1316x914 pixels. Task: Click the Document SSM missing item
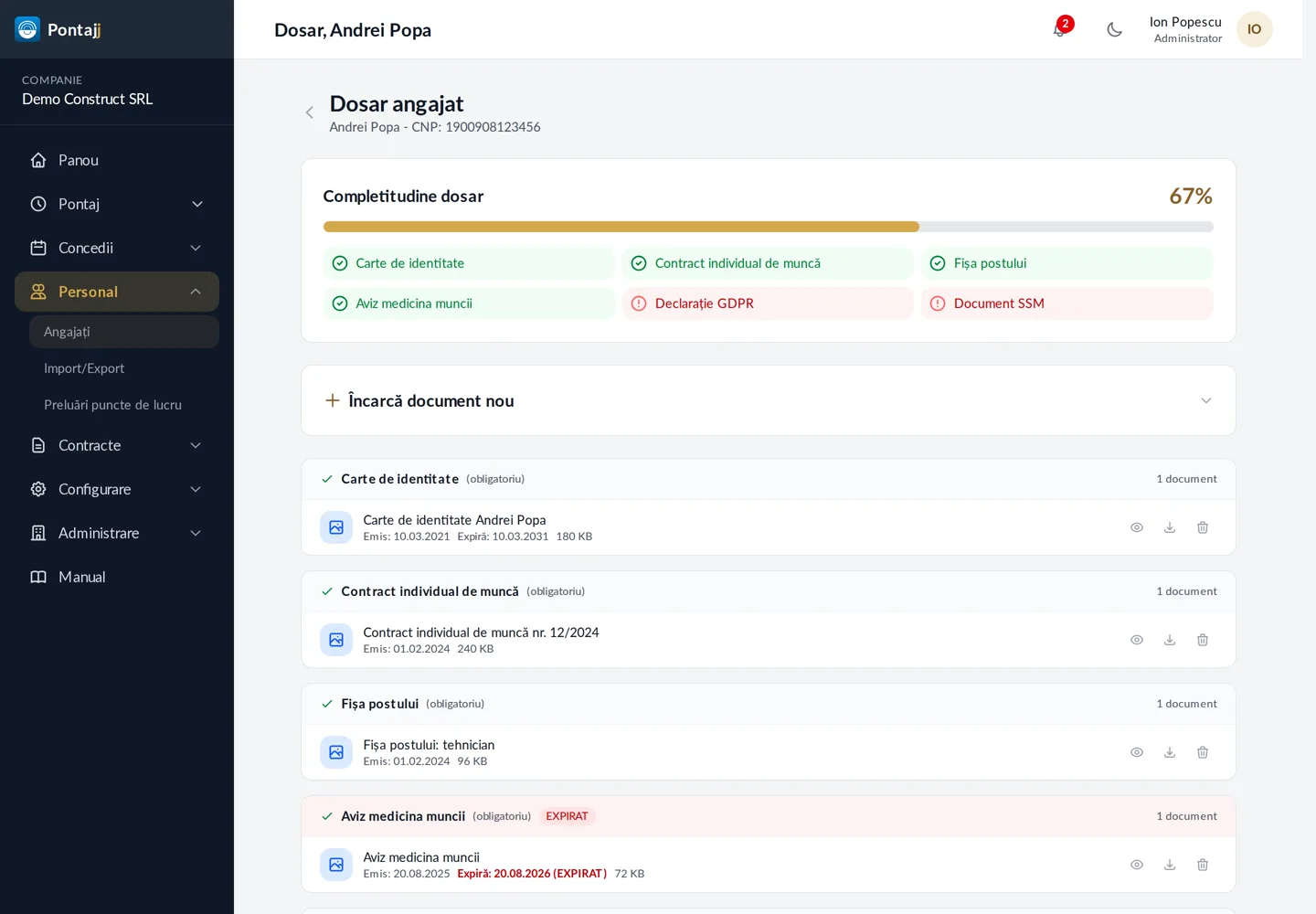coord(1067,303)
